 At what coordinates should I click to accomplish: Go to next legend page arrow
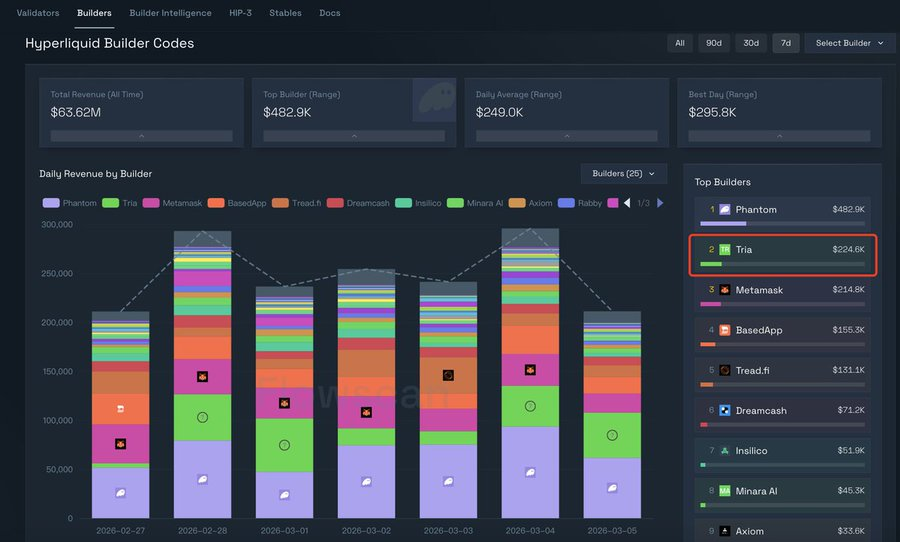click(x=660, y=203)
